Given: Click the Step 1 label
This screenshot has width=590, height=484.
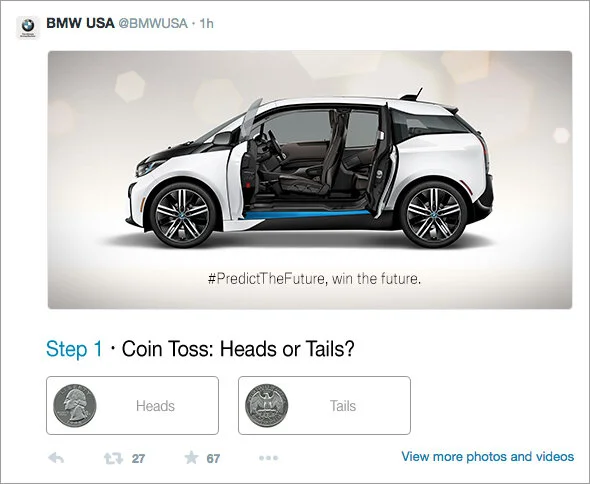Looking at the screenshot, I should (x=74, y=349).
